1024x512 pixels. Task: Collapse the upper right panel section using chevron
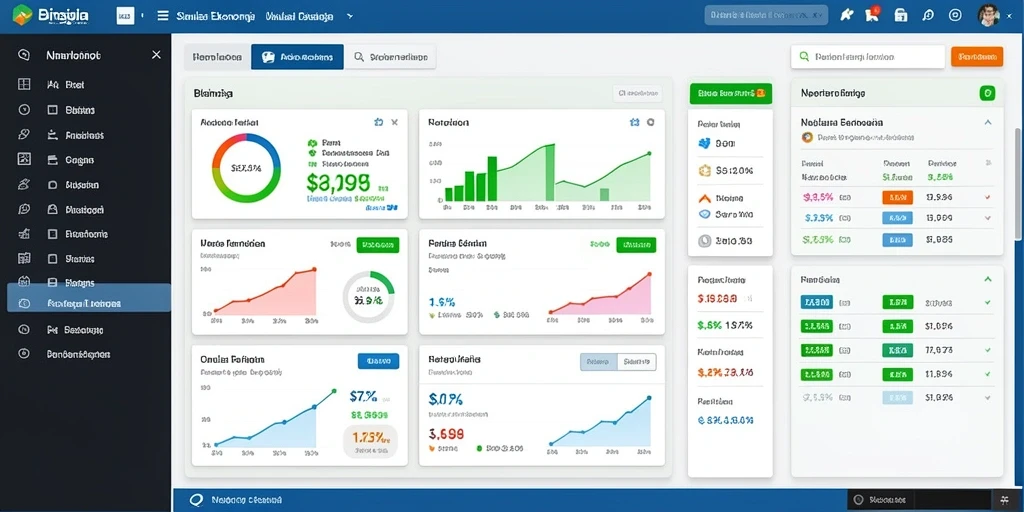tap(987, 122)
